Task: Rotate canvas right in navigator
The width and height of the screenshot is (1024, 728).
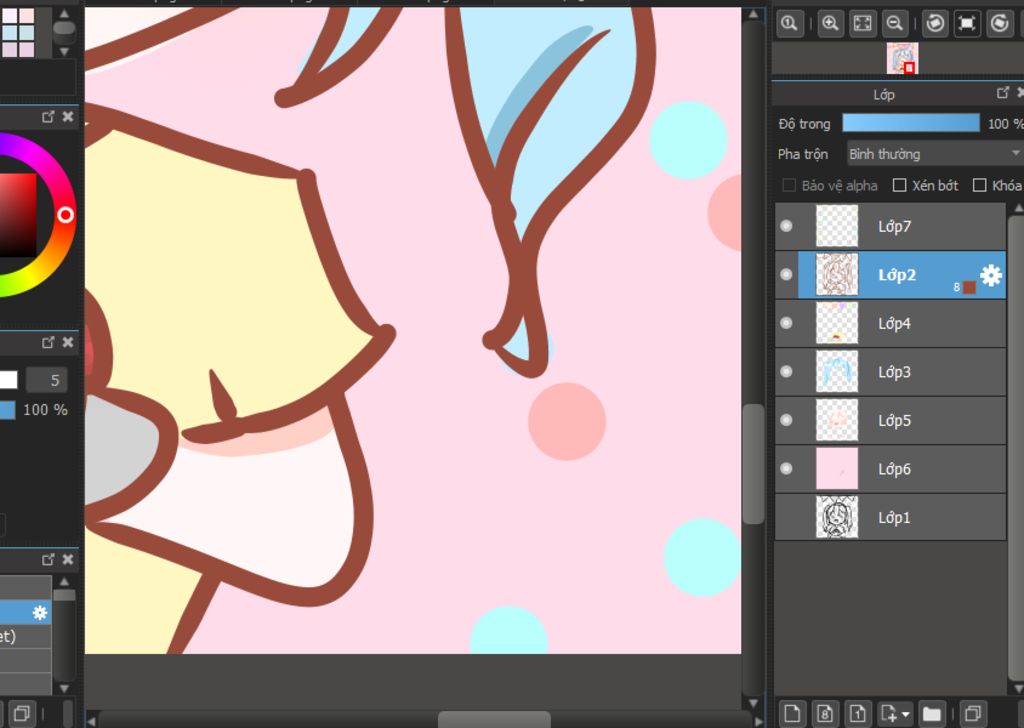Action: point(999,23)
